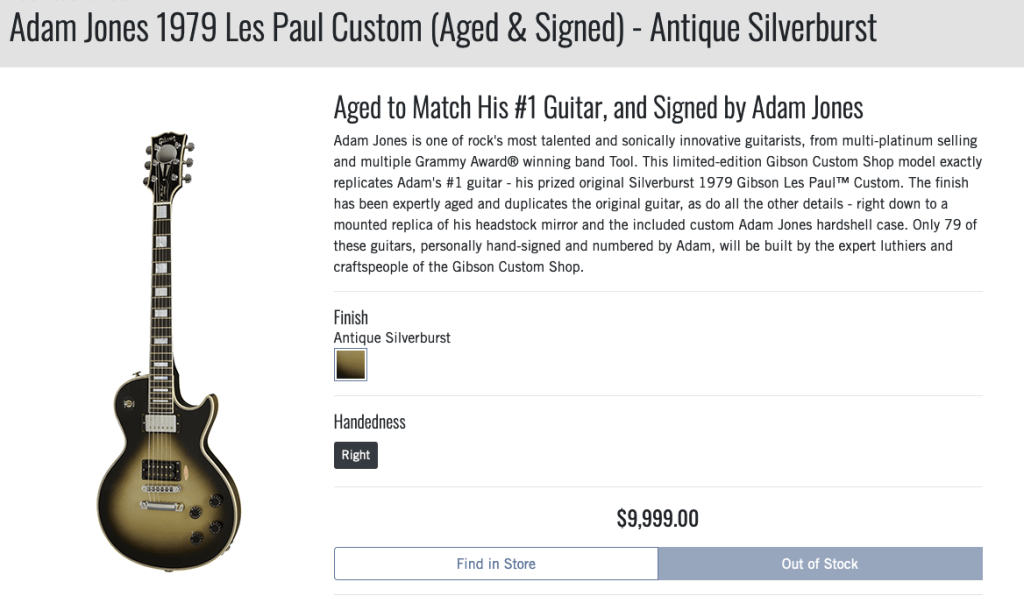Select the Antique Silverburst finish swatch
This screenshot has width=1024, height=596.
350,365
